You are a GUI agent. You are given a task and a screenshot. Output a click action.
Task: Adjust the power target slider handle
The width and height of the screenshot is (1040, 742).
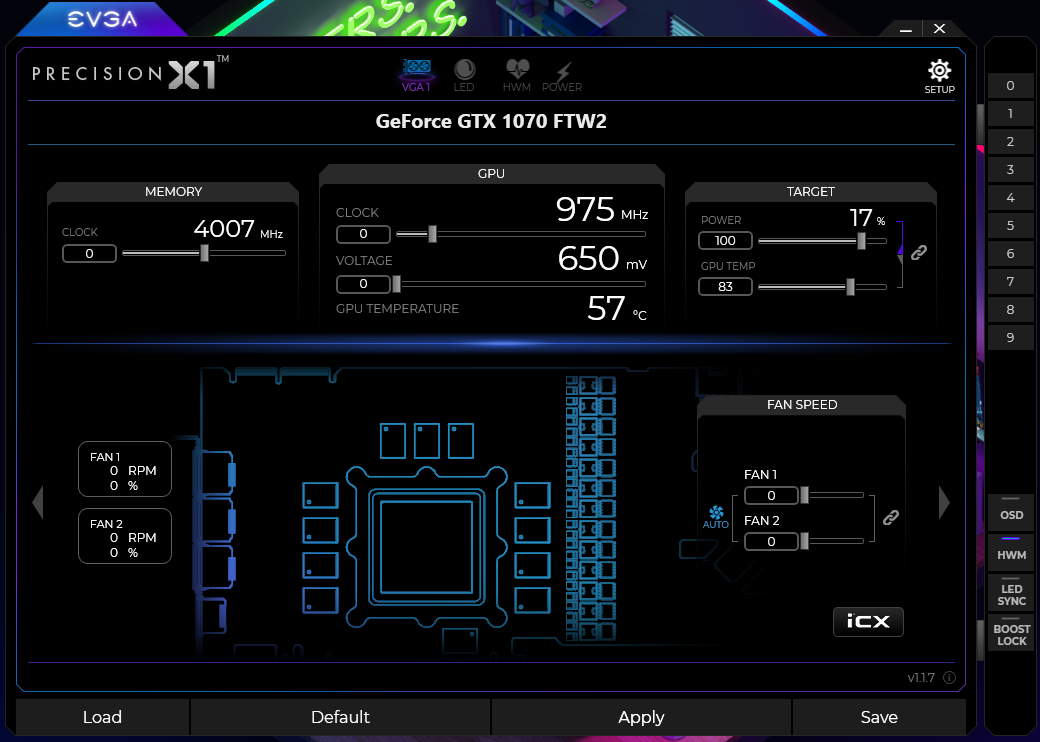861,241
